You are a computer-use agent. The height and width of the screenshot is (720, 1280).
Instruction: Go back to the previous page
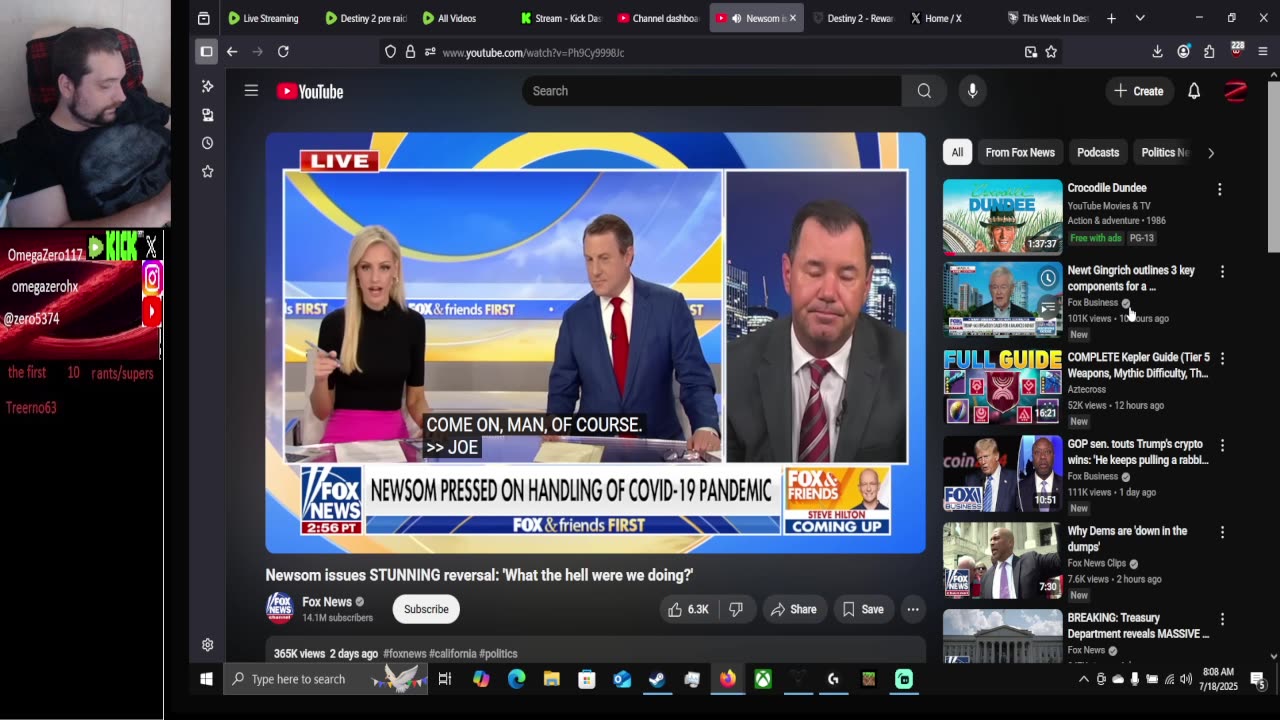(232, 52)
